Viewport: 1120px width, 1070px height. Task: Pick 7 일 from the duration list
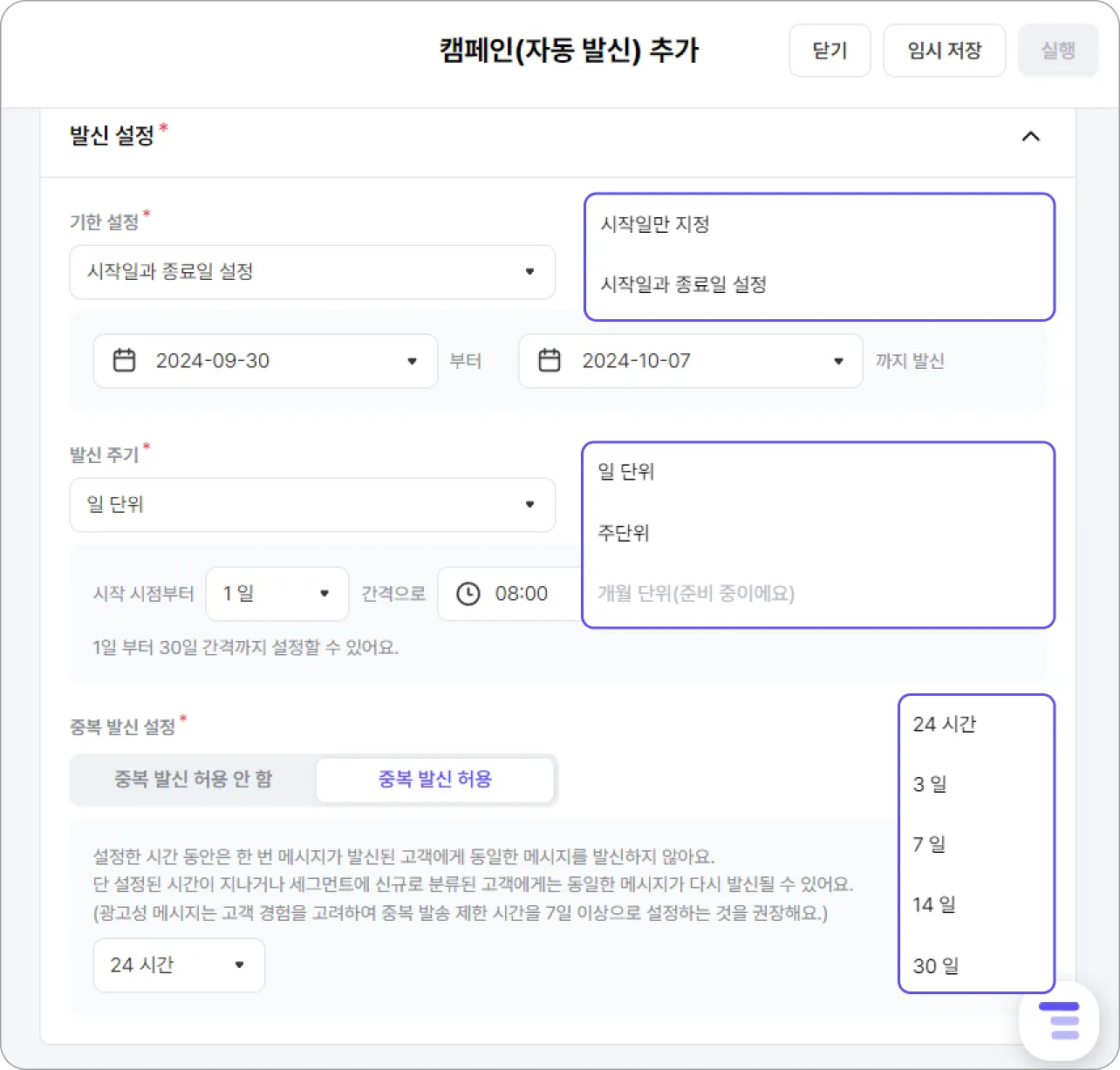click(x=929, y=844)
